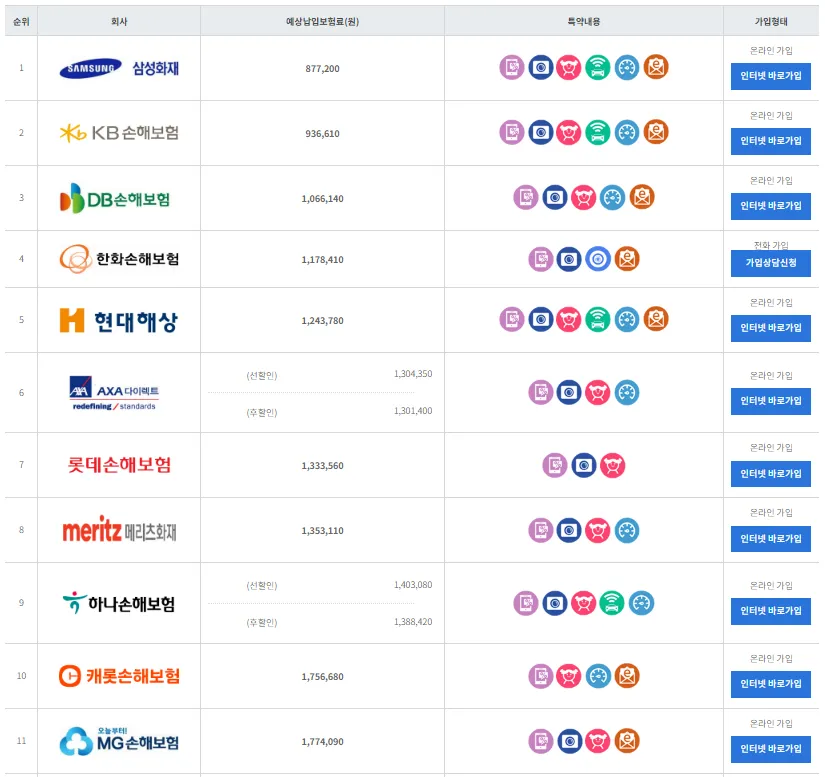
Task: Click the 특약내용 column header
Action: (x=583, y=22)
